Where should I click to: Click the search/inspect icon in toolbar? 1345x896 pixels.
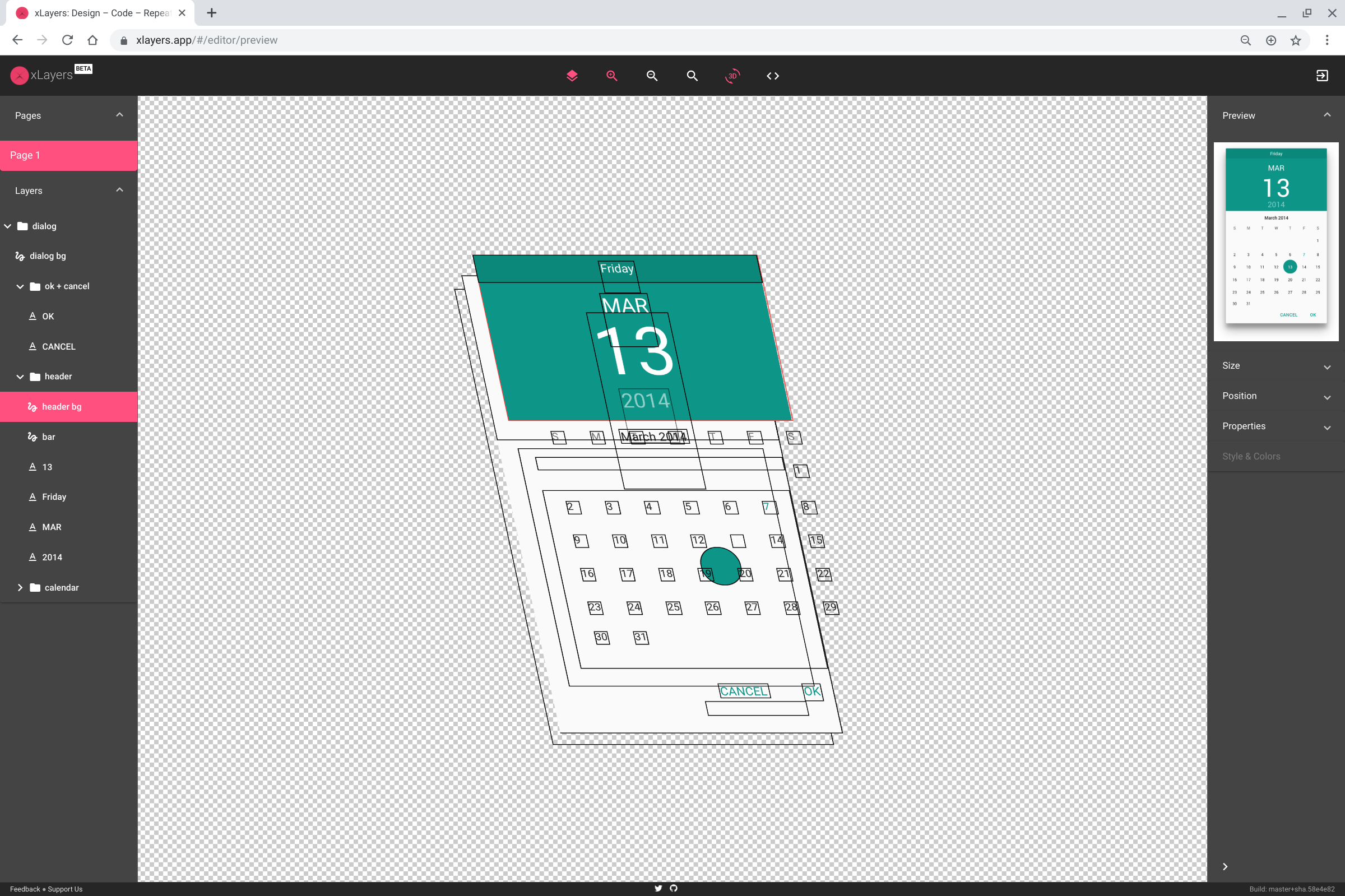[x=692, y=76]
